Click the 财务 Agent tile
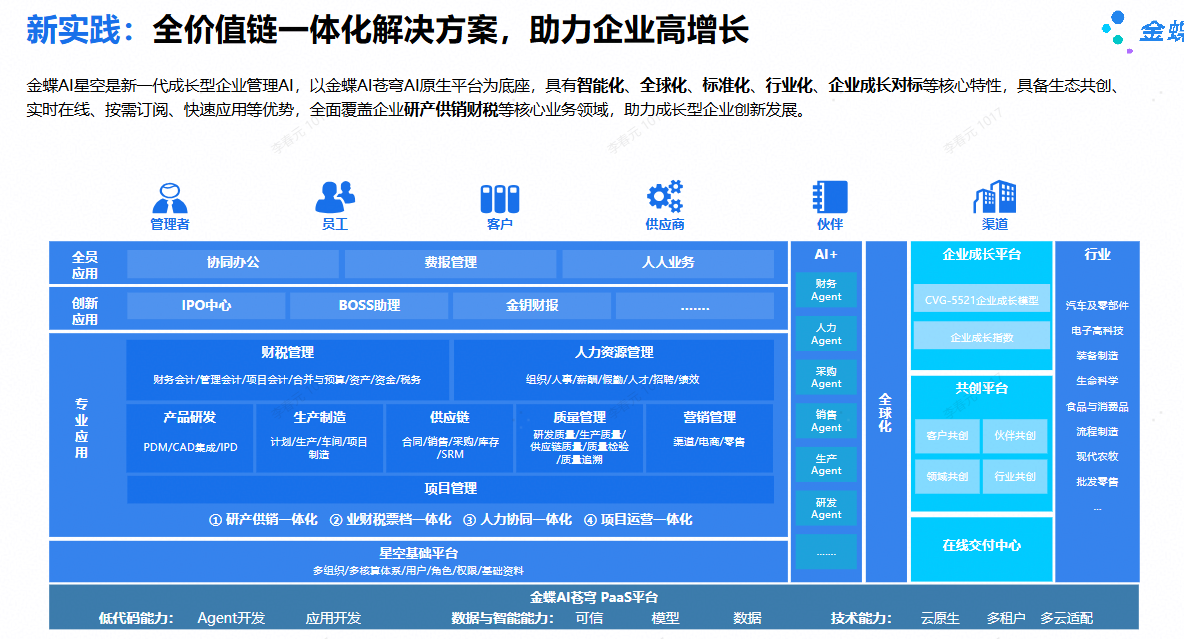The image size is (1184, 639). [x=826, y=290]
